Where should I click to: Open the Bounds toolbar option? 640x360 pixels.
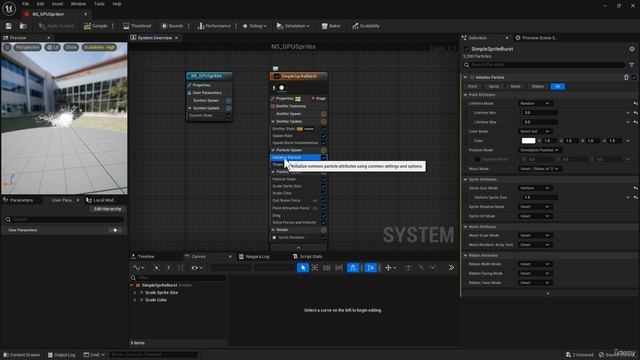[172, 26]
